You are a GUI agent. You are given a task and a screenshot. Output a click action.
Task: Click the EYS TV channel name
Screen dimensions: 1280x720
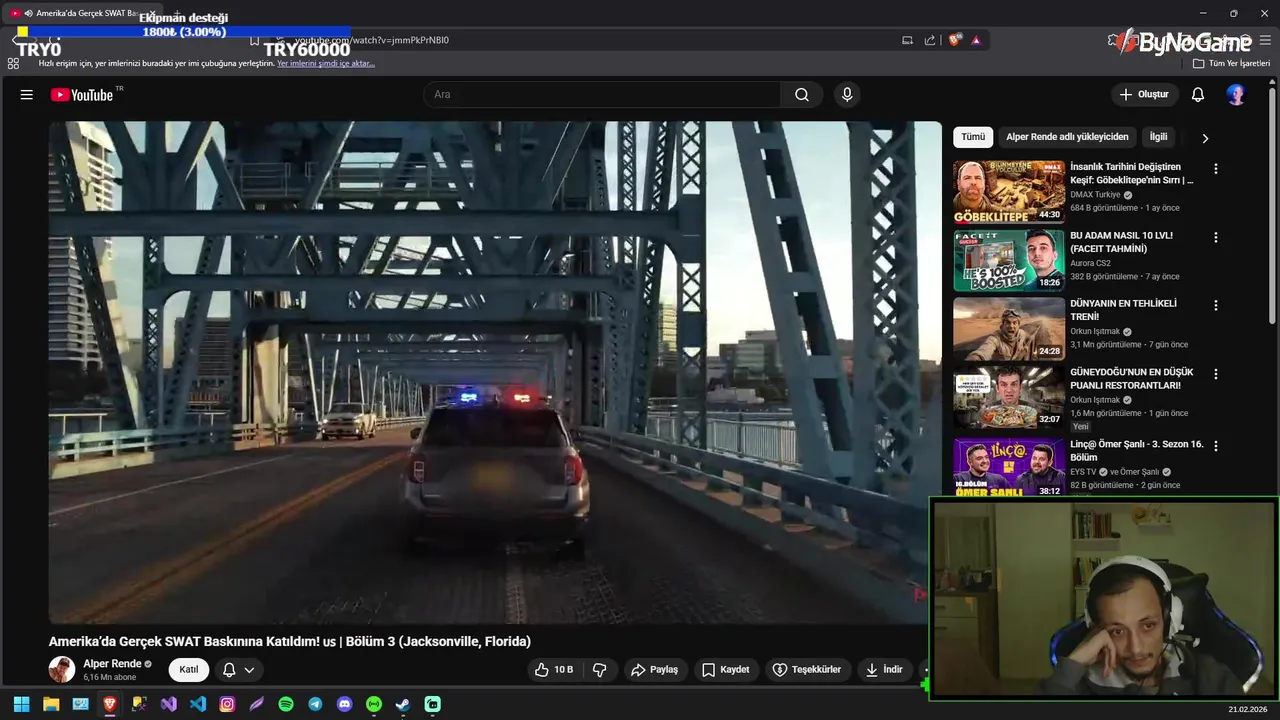click(1084, 472)
